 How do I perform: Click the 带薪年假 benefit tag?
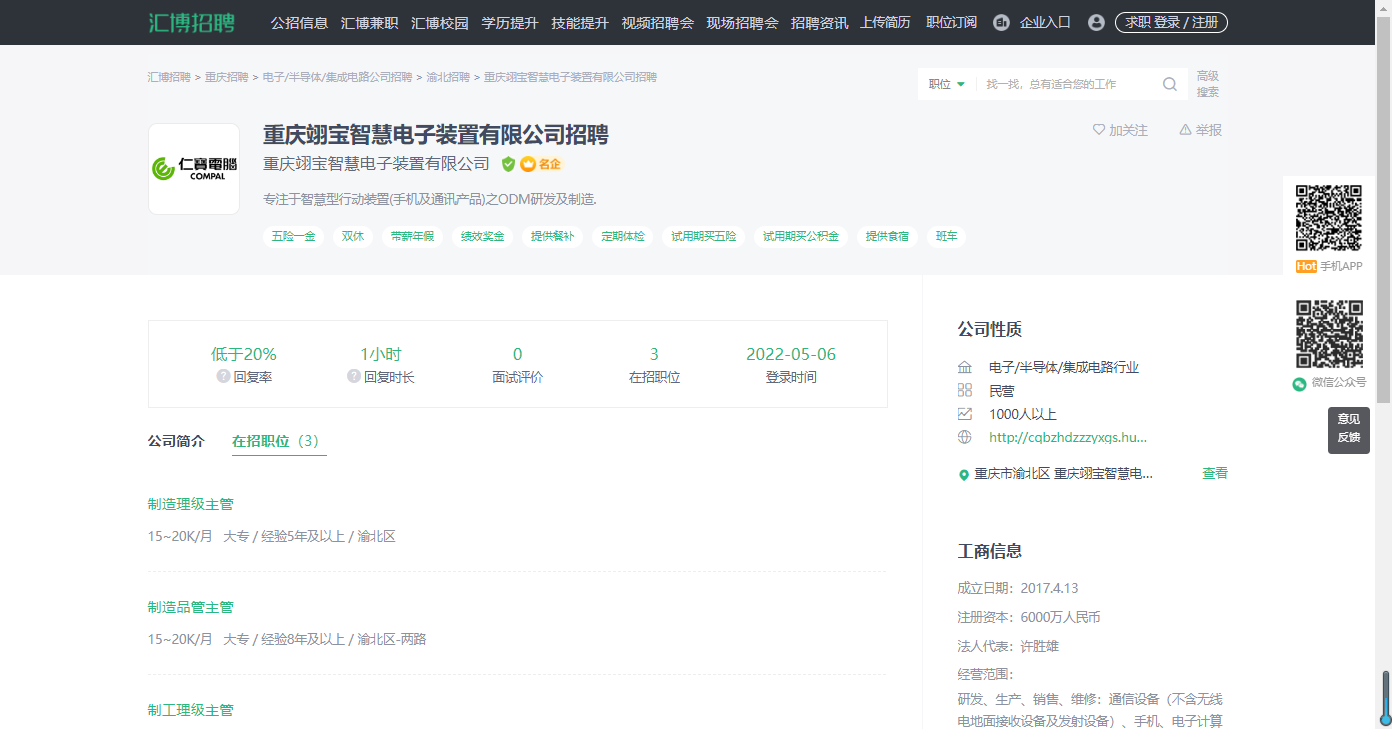412,237
